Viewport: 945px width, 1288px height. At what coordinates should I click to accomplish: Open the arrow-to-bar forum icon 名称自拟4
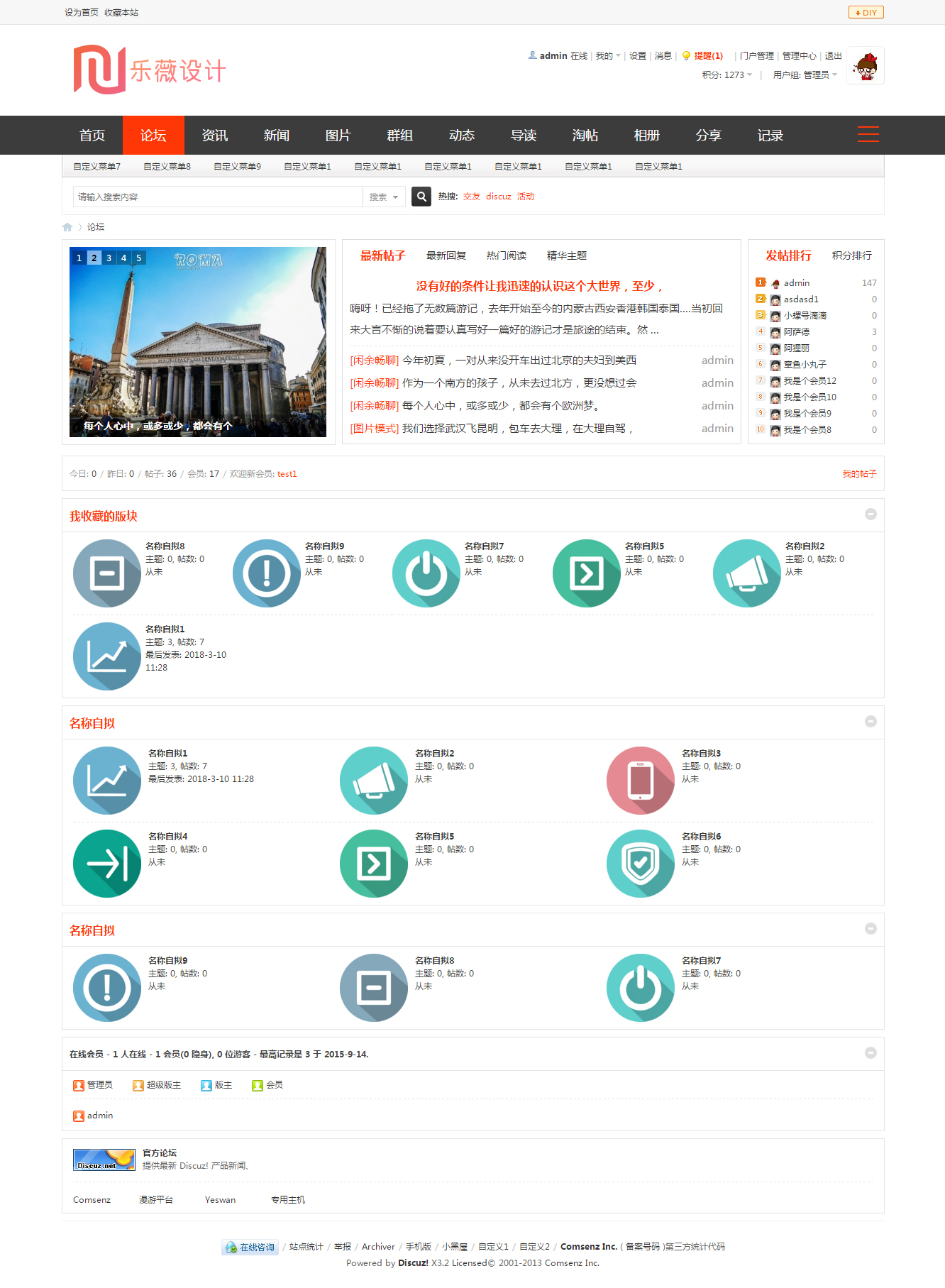(107, 863)
